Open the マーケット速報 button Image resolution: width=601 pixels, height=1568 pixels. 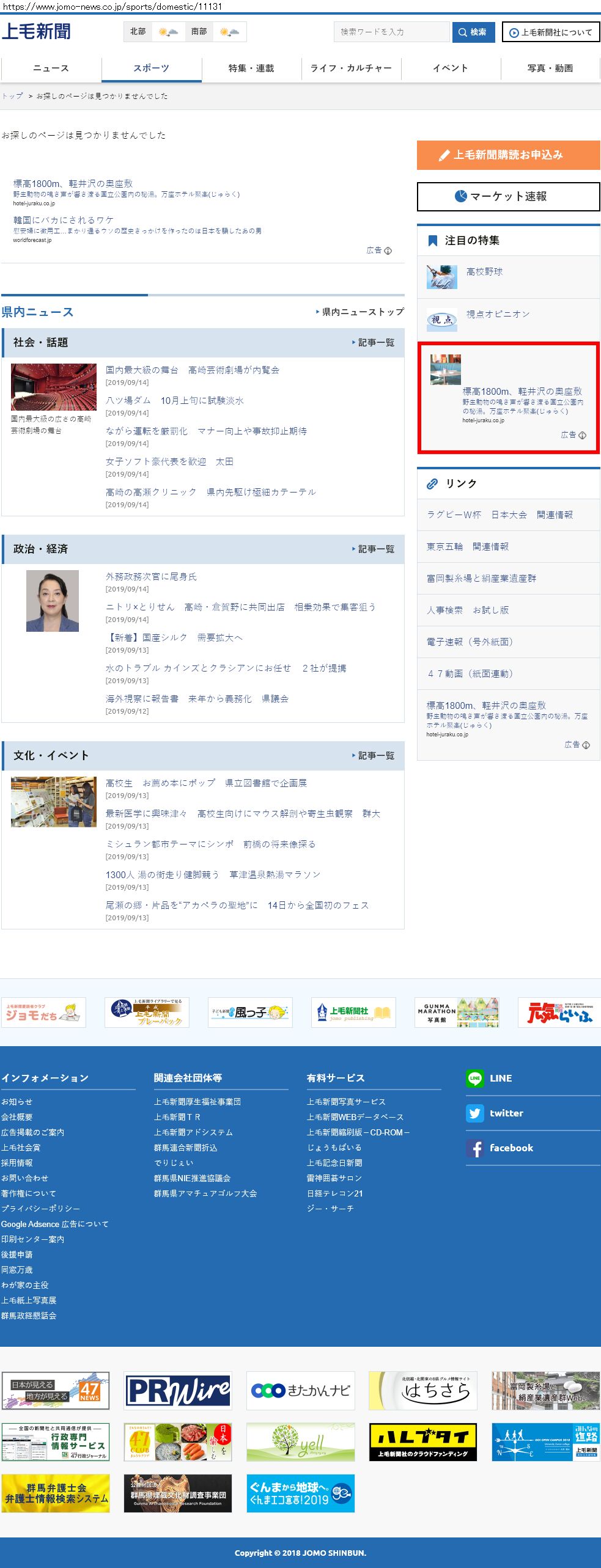pyautogui.click(x=508, y=197)
